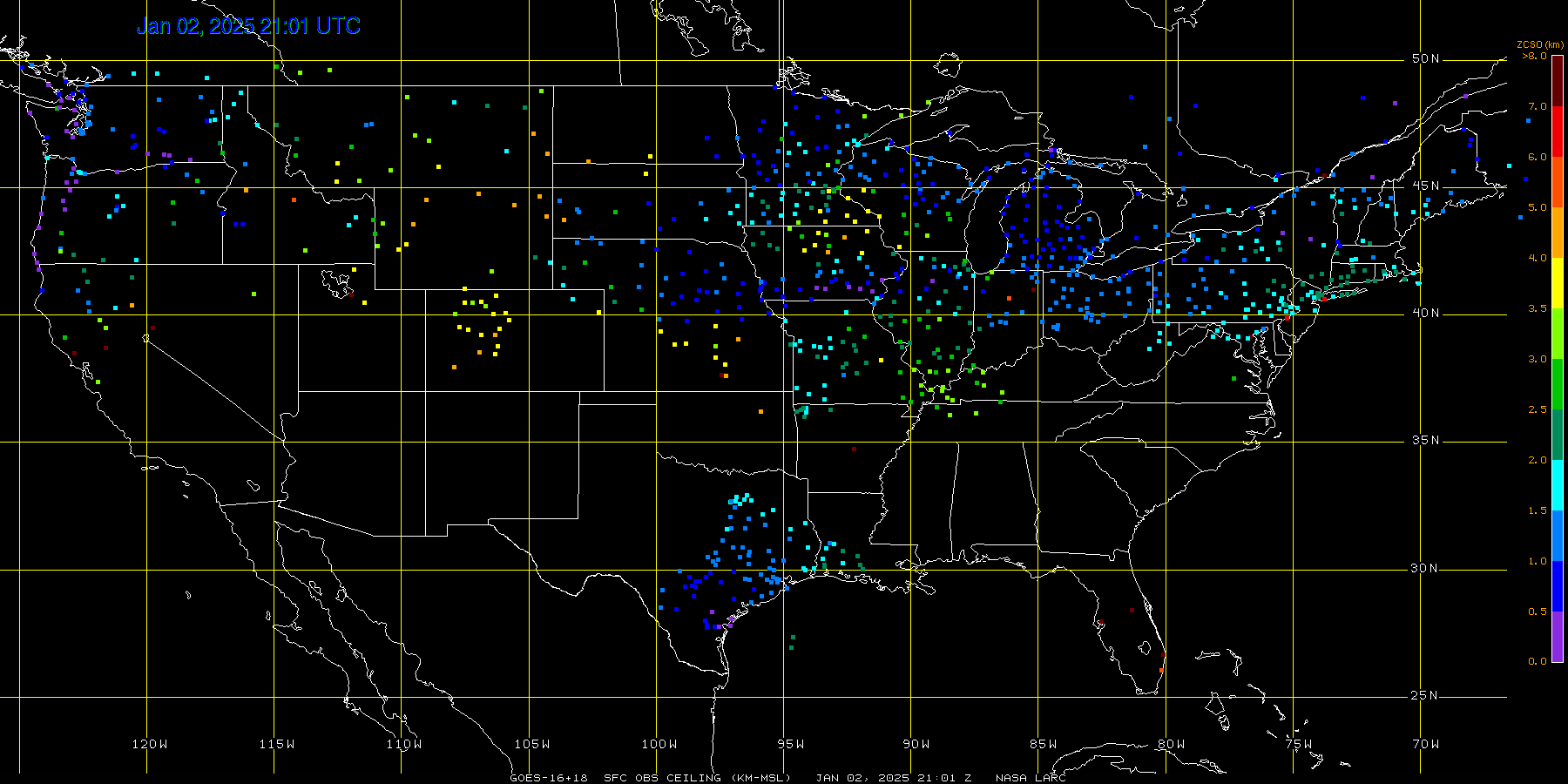Pick the green swatch between 2.5 and 3.0

[1558, 384]
